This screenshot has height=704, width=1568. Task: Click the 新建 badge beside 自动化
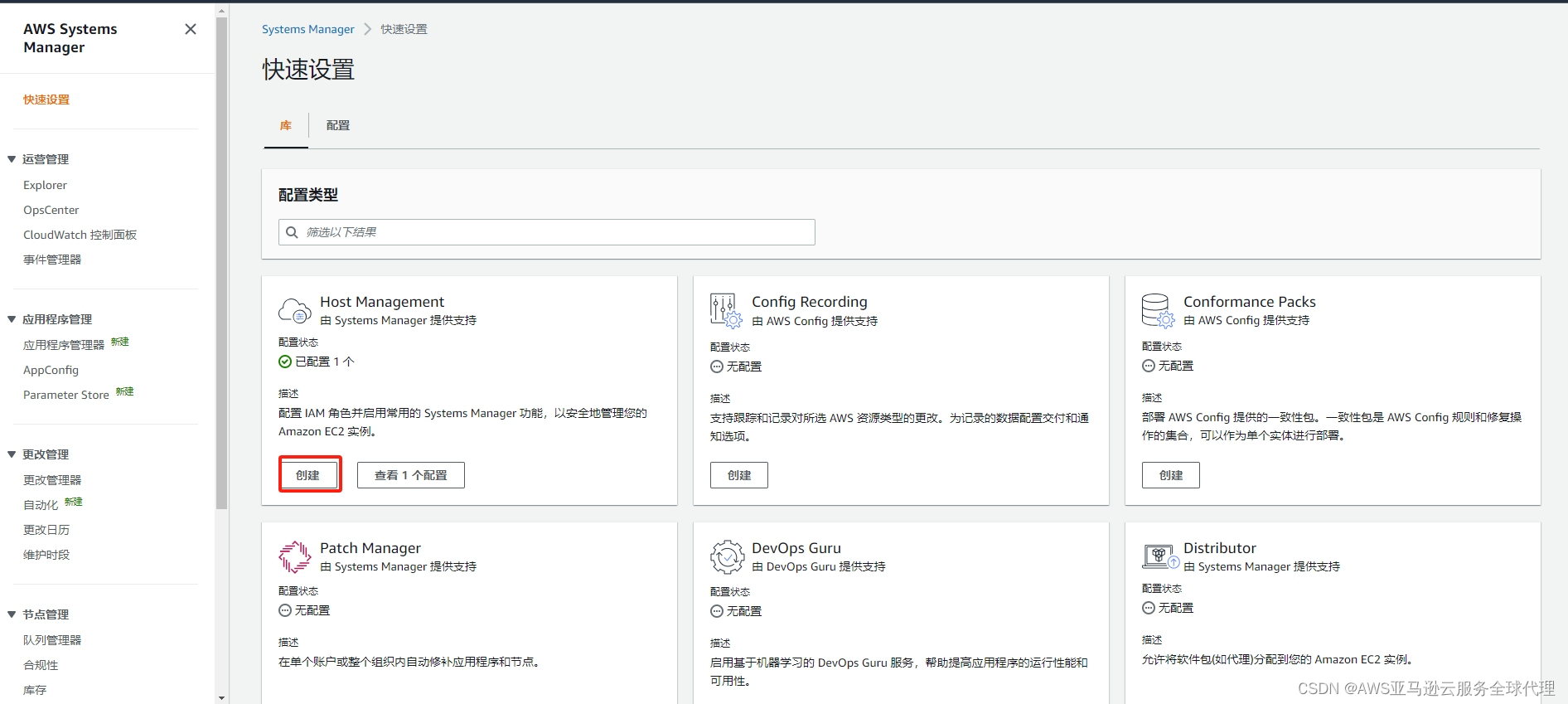click(x=74, y=502)
